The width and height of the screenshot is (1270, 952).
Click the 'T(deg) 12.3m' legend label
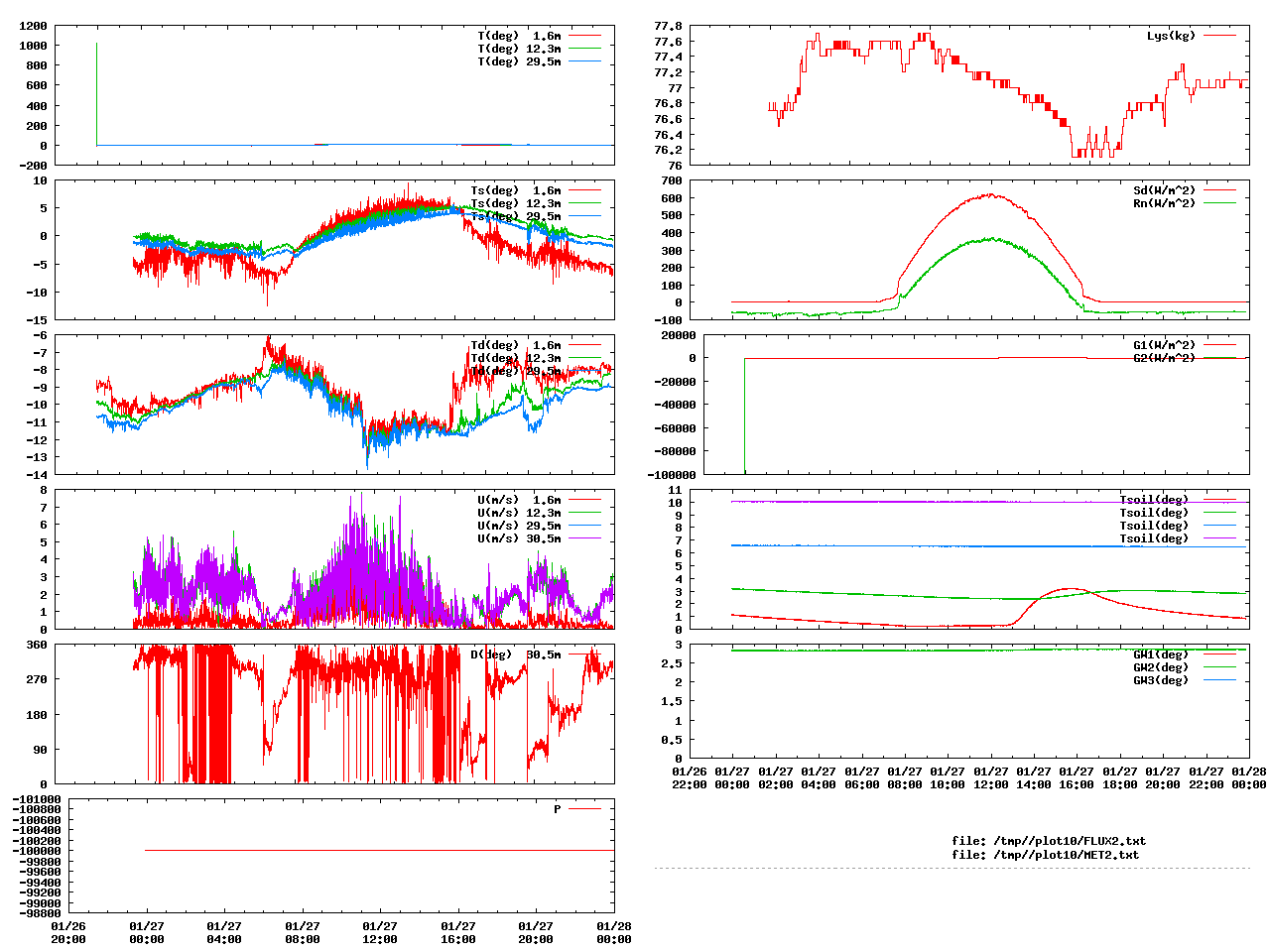tap(519, 49)
